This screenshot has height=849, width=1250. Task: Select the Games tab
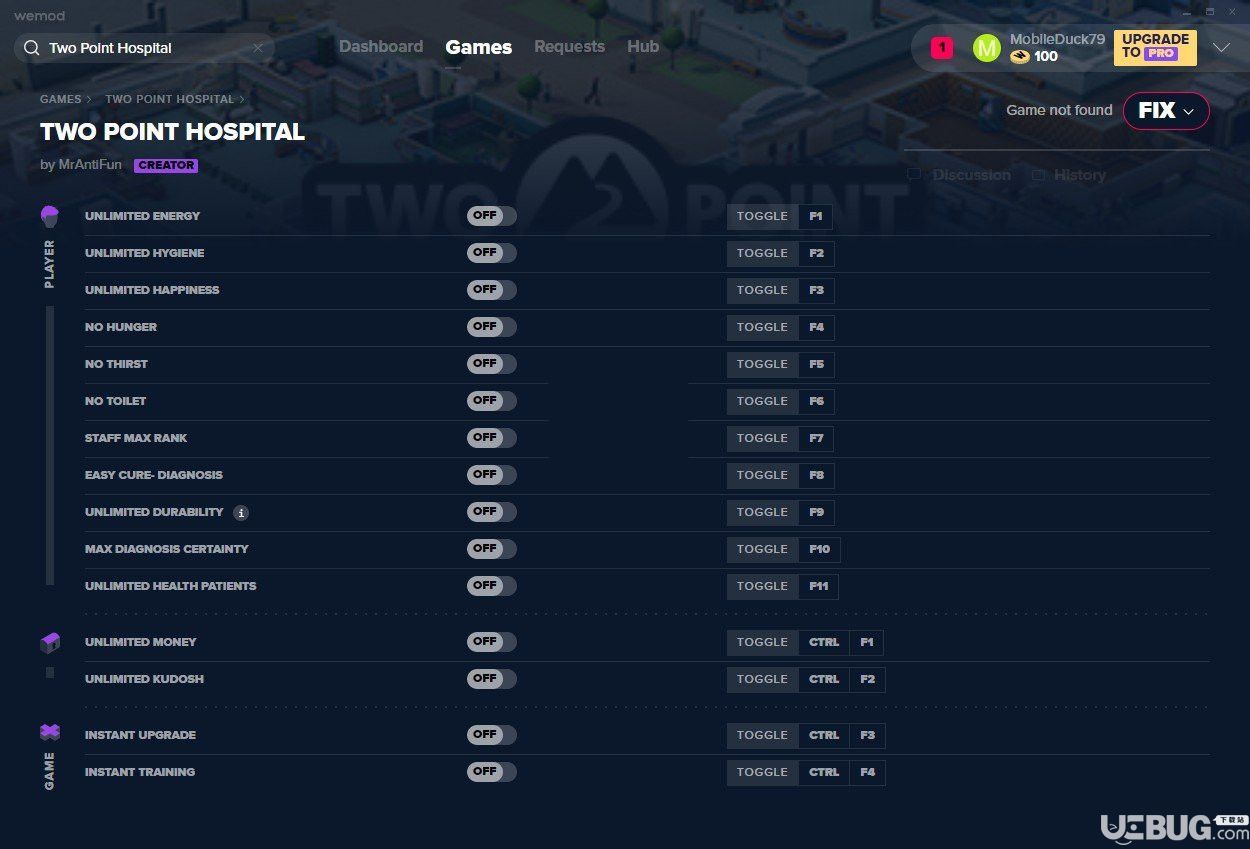479,47
